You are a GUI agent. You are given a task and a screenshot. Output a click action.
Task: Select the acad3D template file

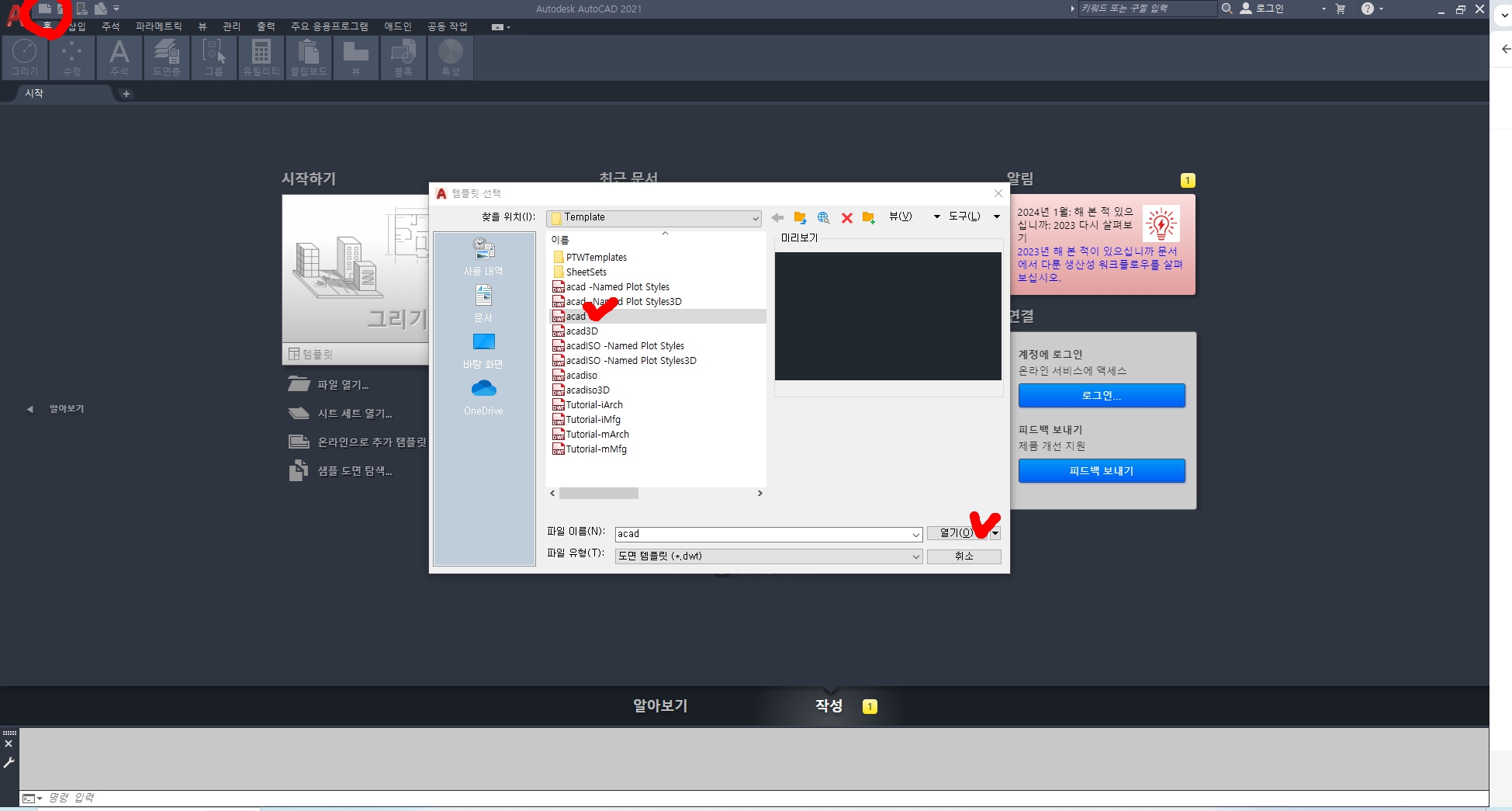575,331
